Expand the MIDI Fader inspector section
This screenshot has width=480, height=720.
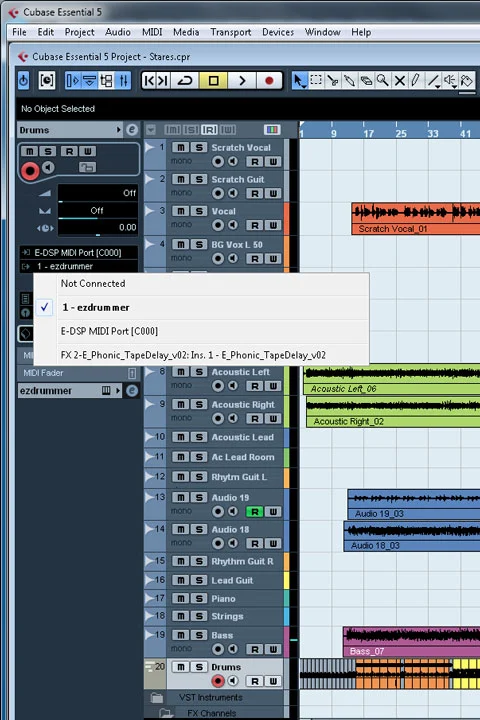79,373
